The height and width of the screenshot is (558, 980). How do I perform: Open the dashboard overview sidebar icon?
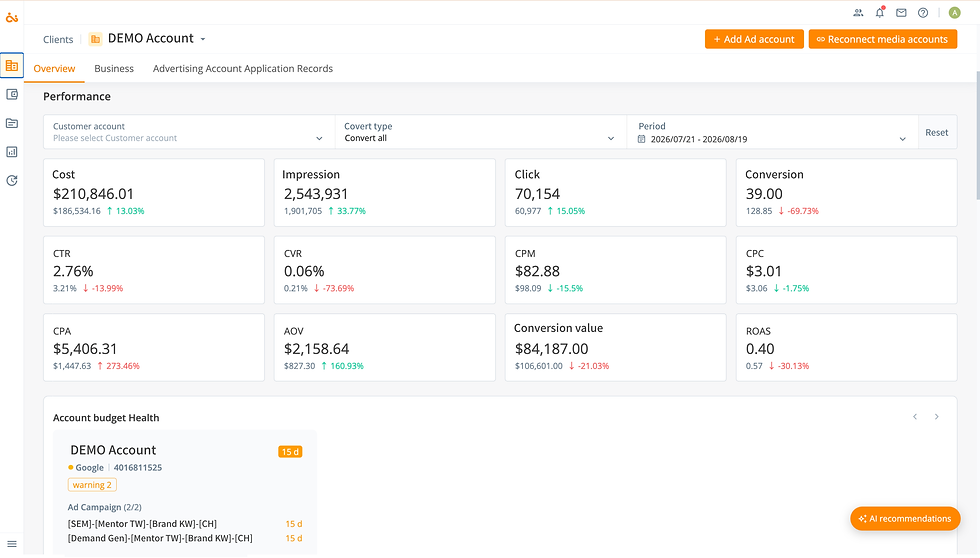pyautogui.click(x=12, y=65)
